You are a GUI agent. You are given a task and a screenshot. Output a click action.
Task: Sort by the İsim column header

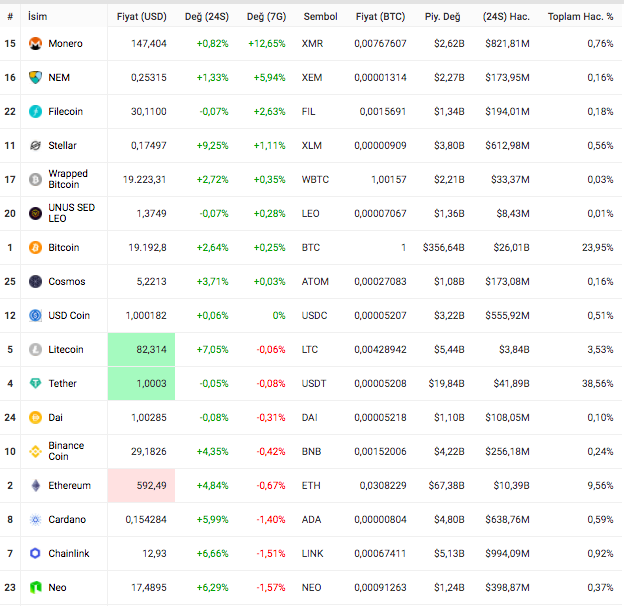(x=37, y=16)
